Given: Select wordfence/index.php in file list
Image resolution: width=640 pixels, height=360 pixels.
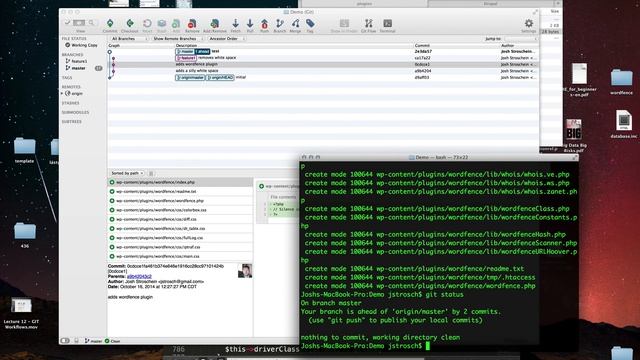Looking at the screenshot, I should (180, 182).
